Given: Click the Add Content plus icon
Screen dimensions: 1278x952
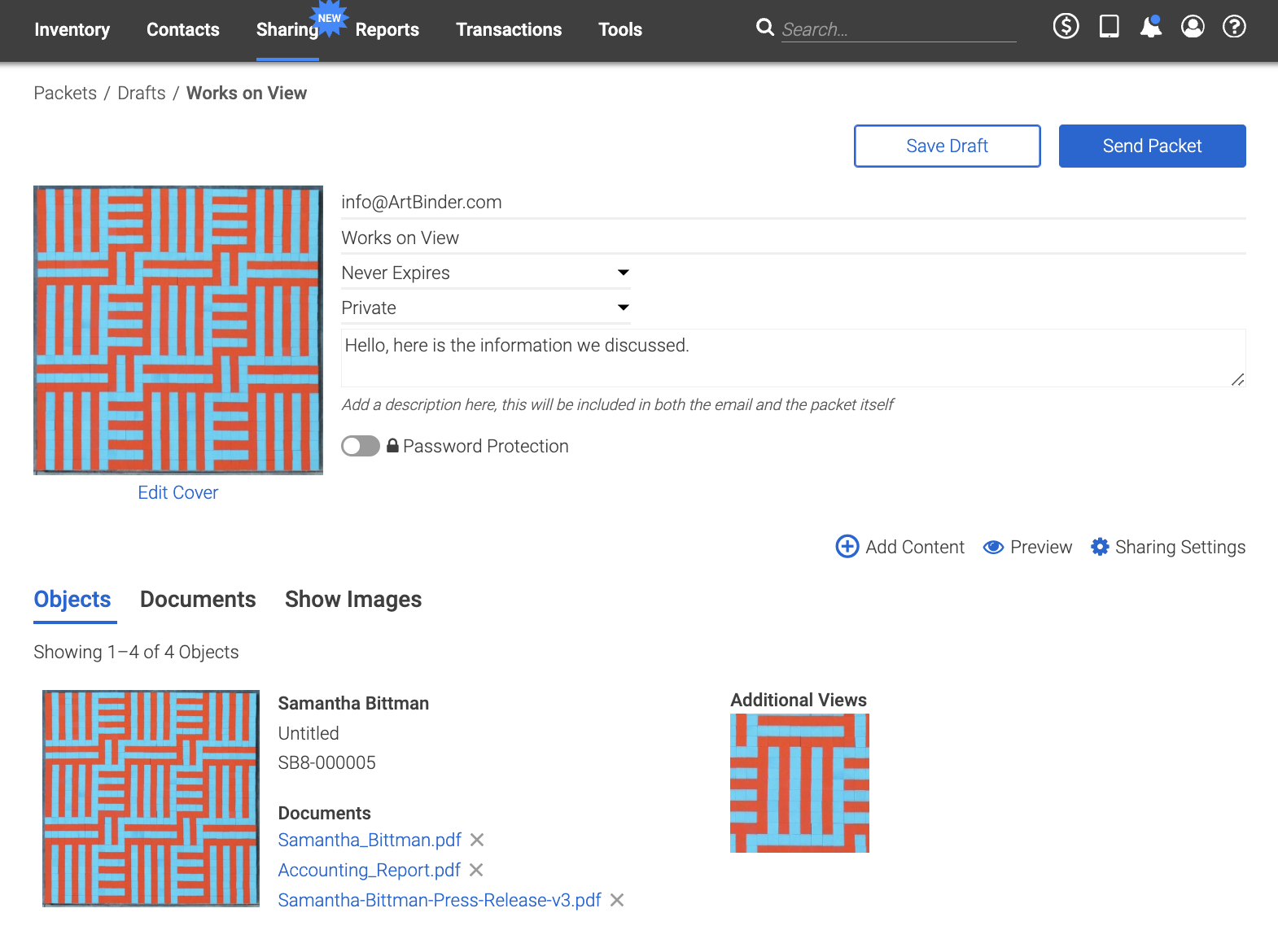Looking at the screenshot, I should (x=847, y=547).
